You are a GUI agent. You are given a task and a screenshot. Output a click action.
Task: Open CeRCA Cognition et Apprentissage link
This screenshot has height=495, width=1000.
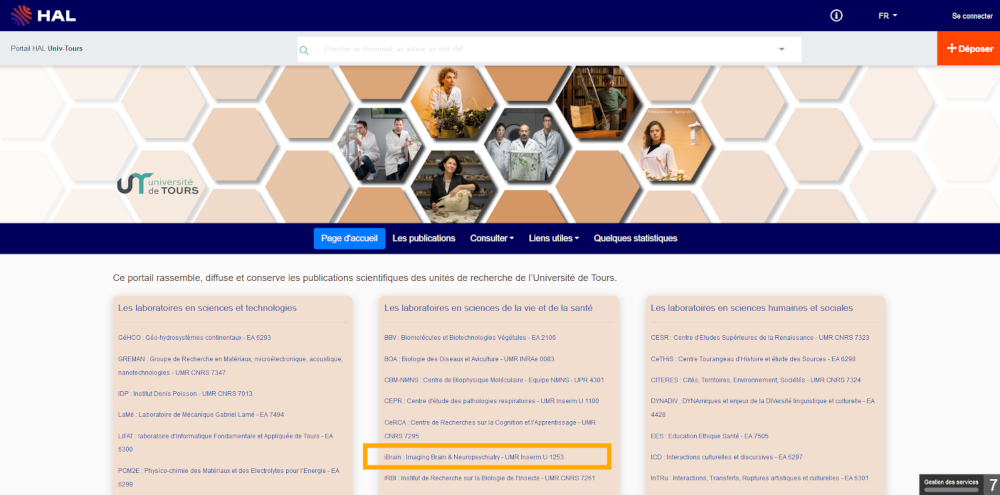[490, 429]
